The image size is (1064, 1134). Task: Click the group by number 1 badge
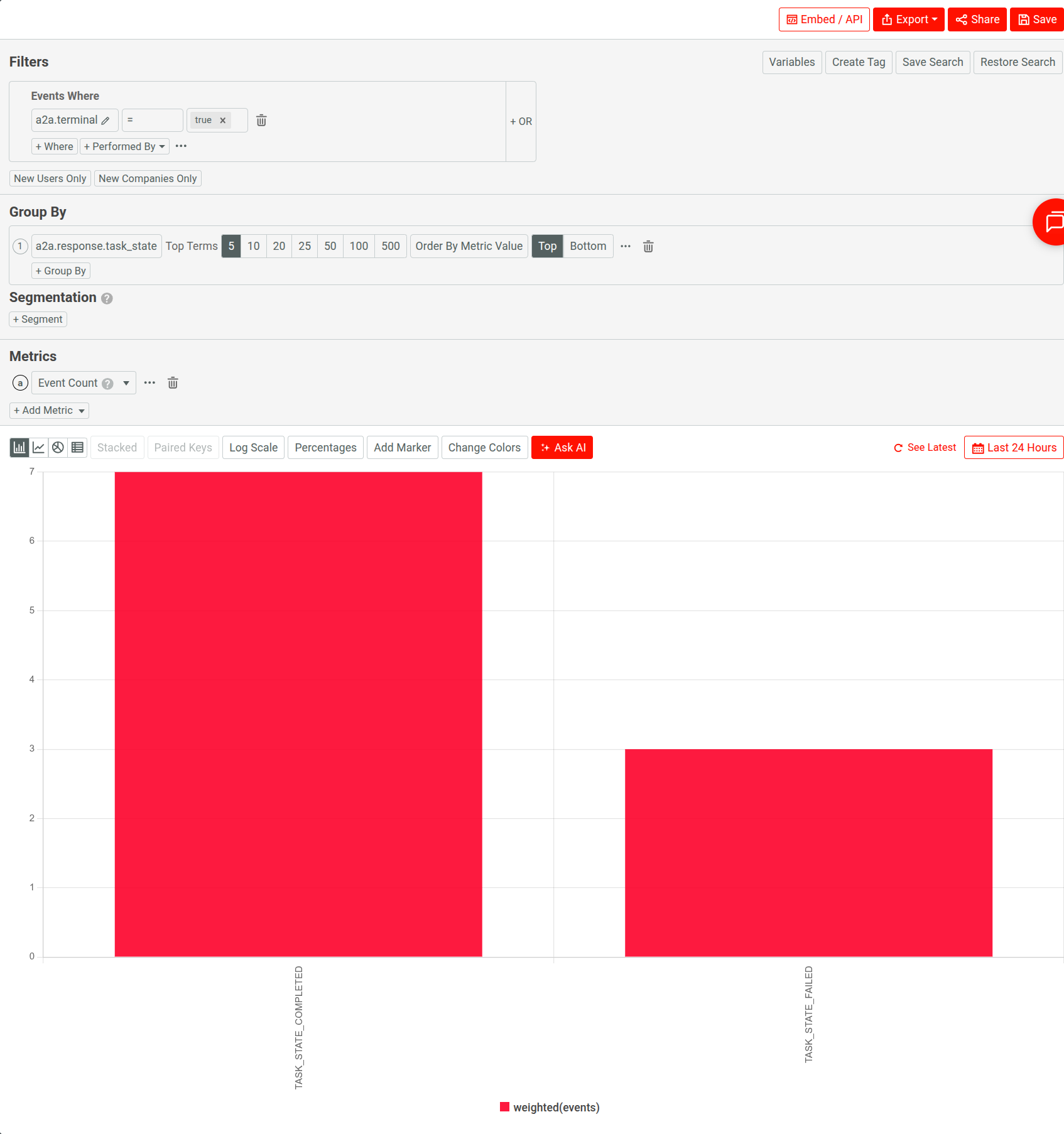[x=20, y=246]
